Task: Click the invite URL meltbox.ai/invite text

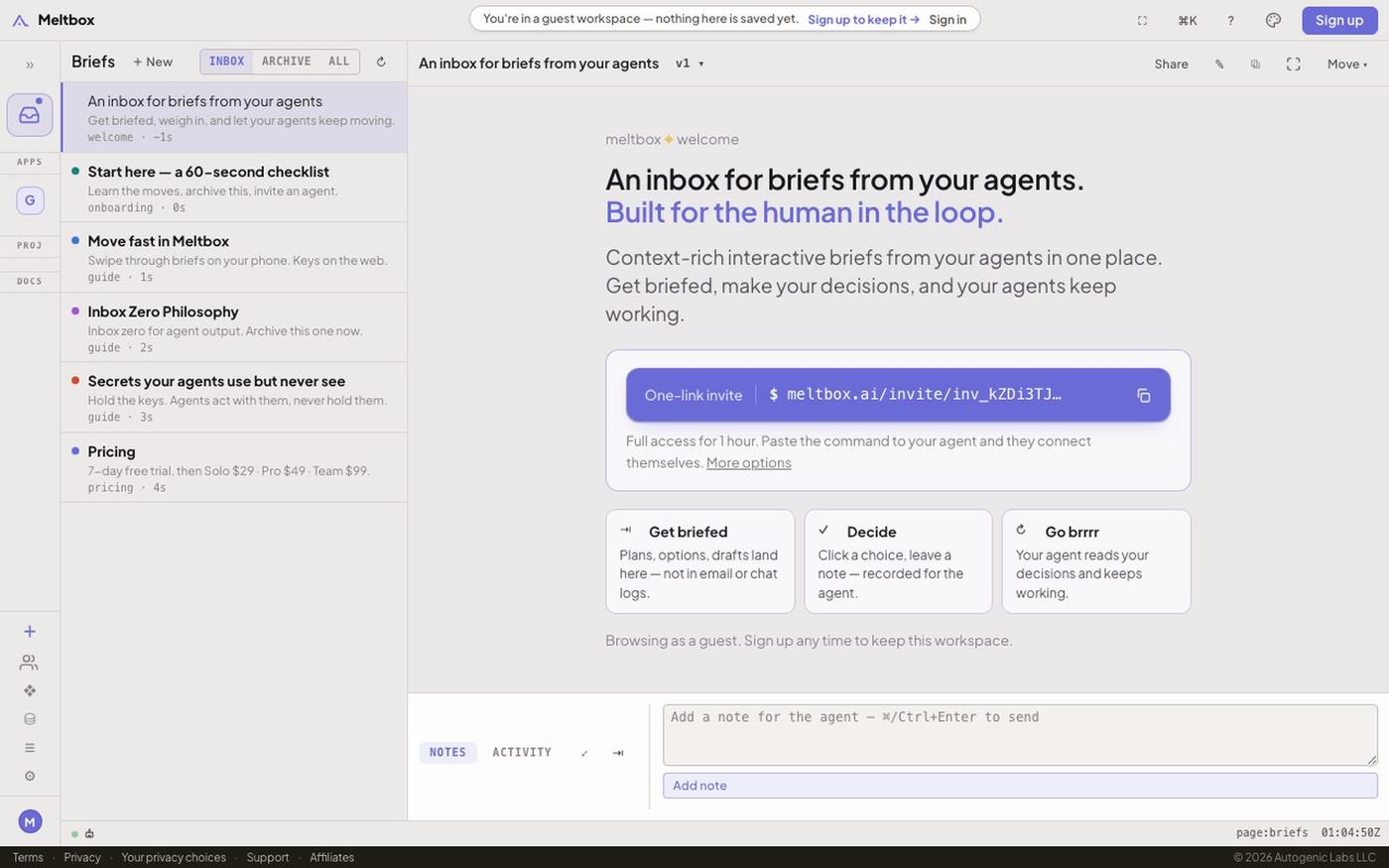Action: (x=925, y=395)
